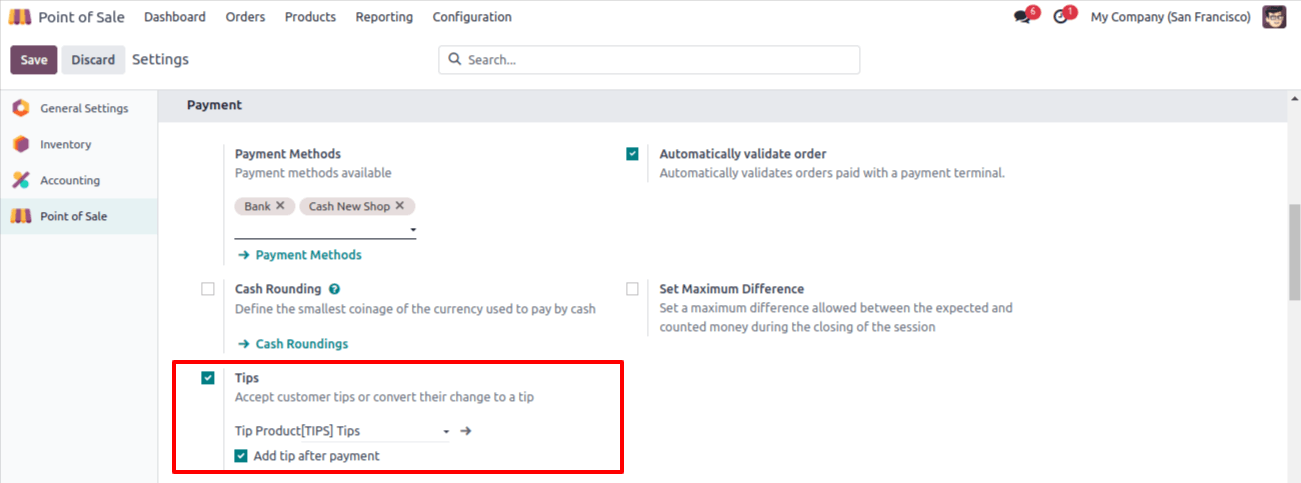Open the Configuration menu
1301x483 pixels.
[472, 17]
